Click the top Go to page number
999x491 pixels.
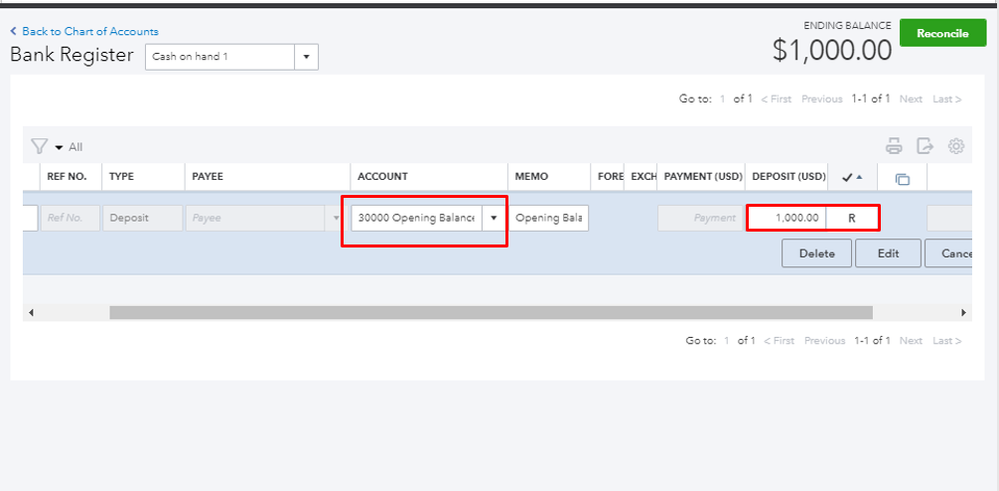tap(722, 99)
